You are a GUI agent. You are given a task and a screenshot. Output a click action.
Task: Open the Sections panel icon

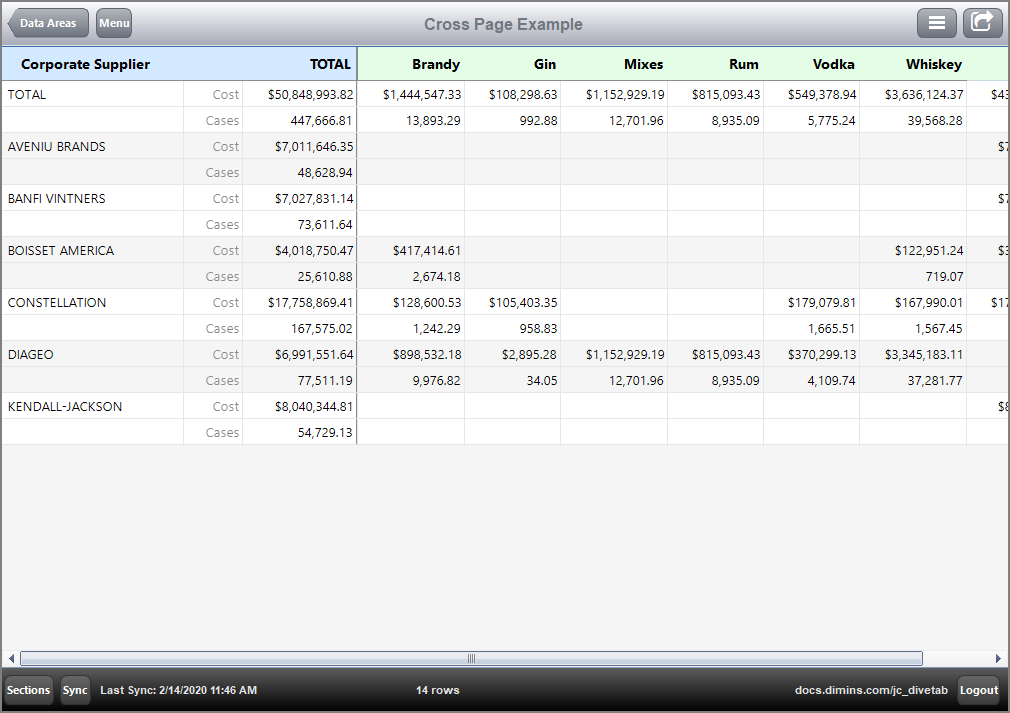point(28,690)
